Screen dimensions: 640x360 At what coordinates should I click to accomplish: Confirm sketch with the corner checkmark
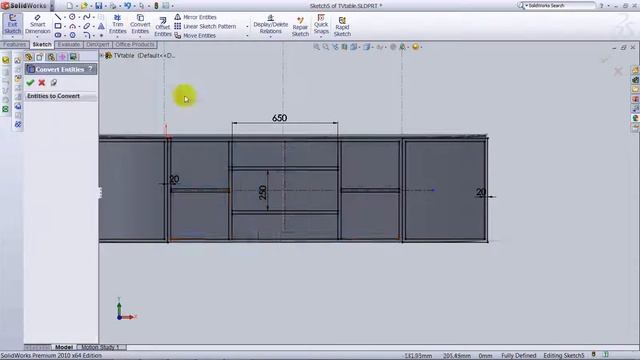point(605,60)
